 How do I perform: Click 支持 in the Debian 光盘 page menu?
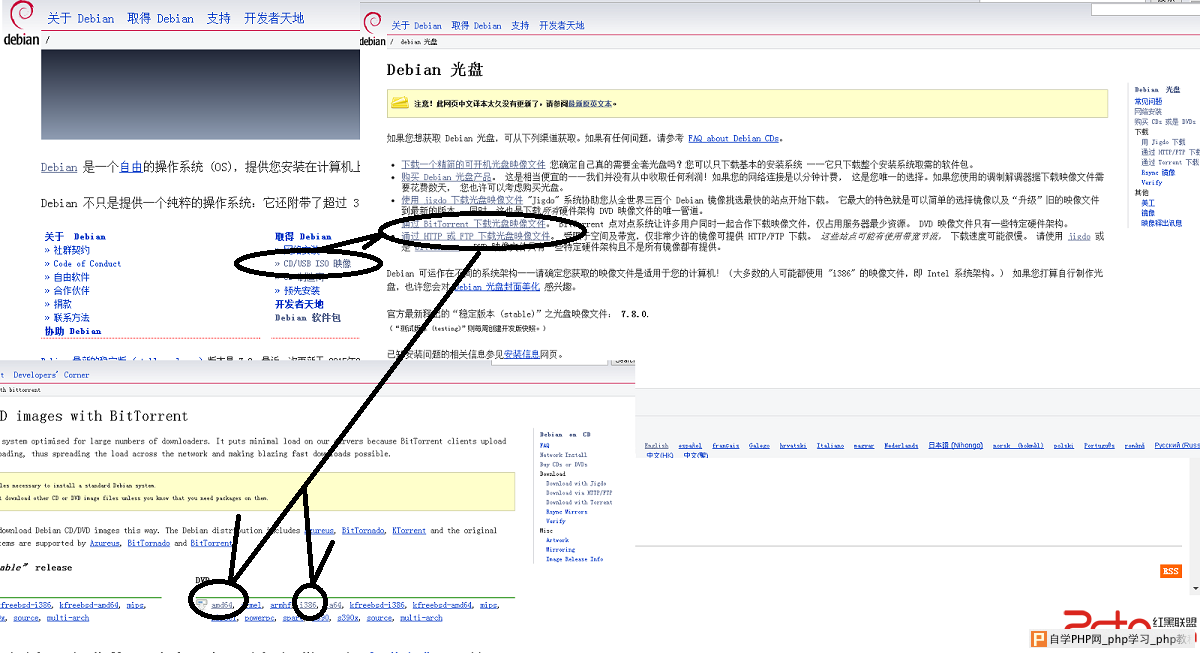tap(519, 26)
